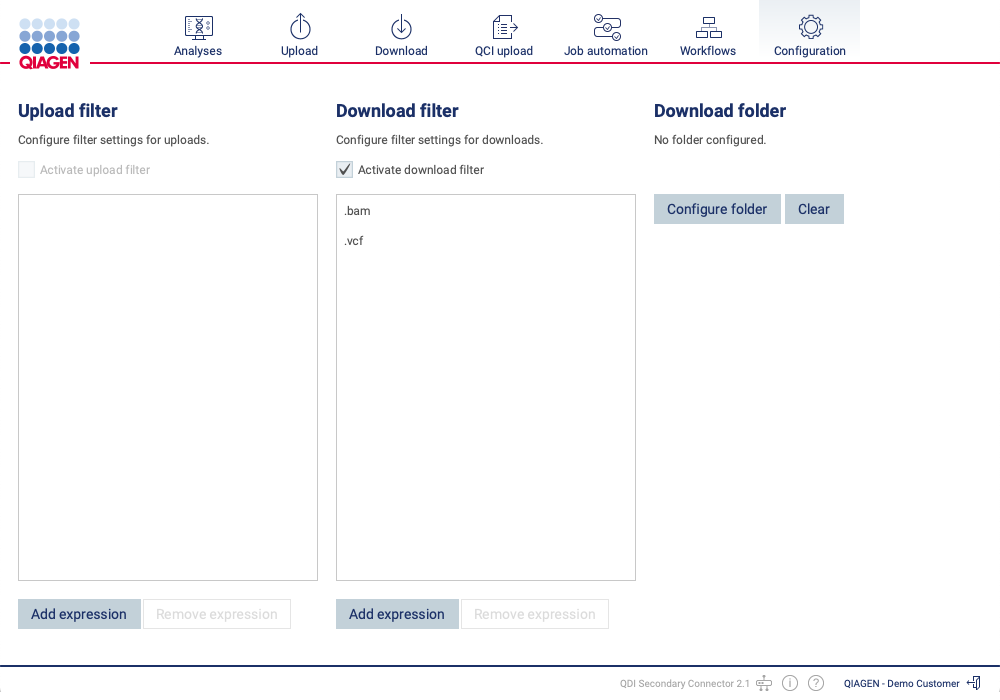Tick the Activate upload filter checkbox
The height and width of the screenshot is (700, 1000).
(27, 170)
